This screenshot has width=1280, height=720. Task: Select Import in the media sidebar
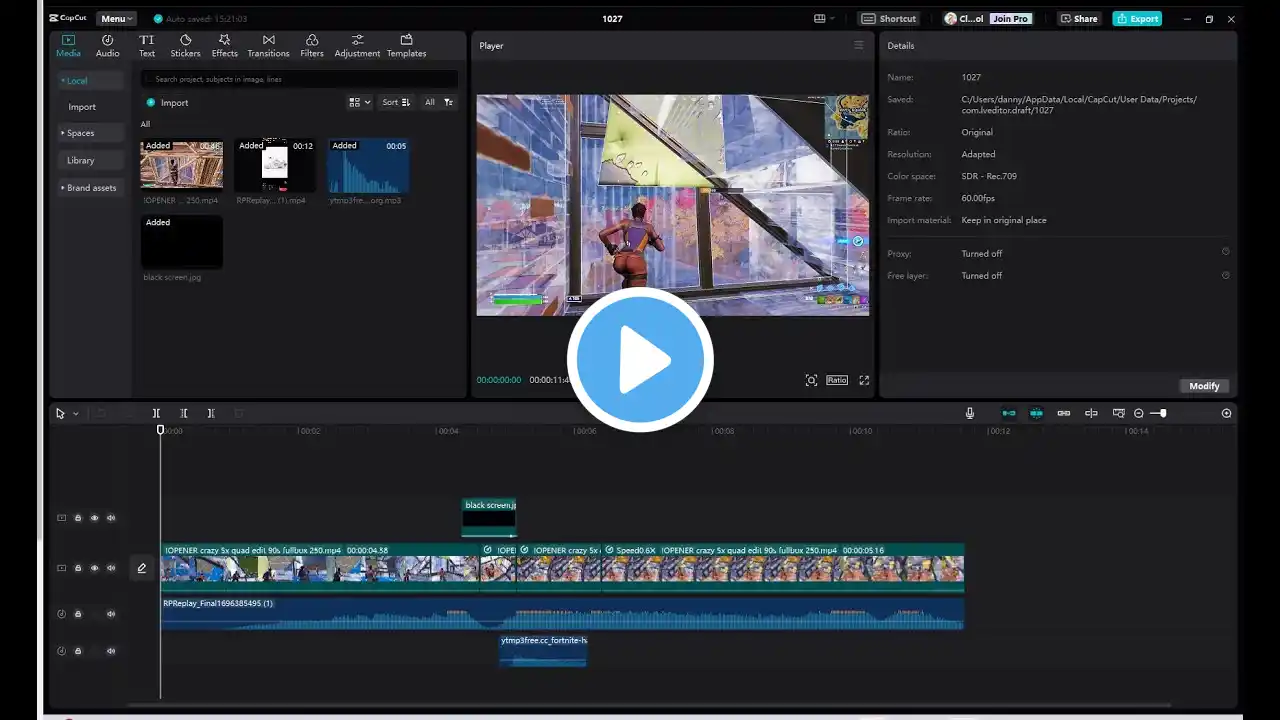coord(82,107)
